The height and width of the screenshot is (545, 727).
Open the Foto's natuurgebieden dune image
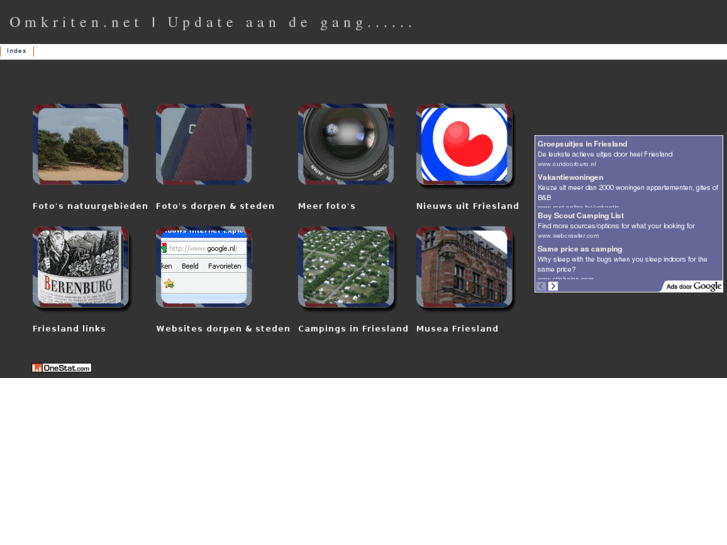(x=80, y=144)
